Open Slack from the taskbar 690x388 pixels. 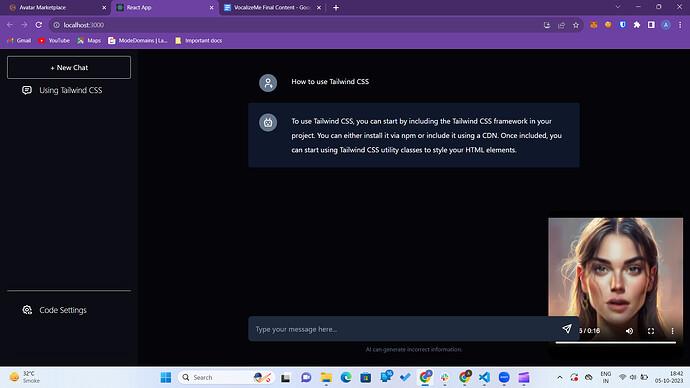coord(445,377)
